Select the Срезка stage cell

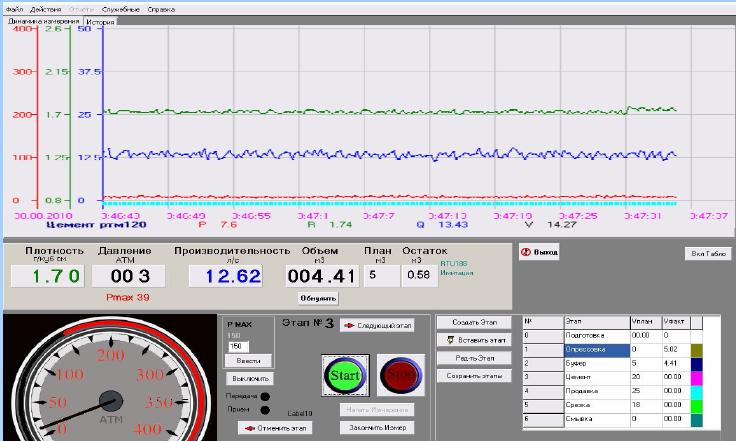click(x=597, y=405)
